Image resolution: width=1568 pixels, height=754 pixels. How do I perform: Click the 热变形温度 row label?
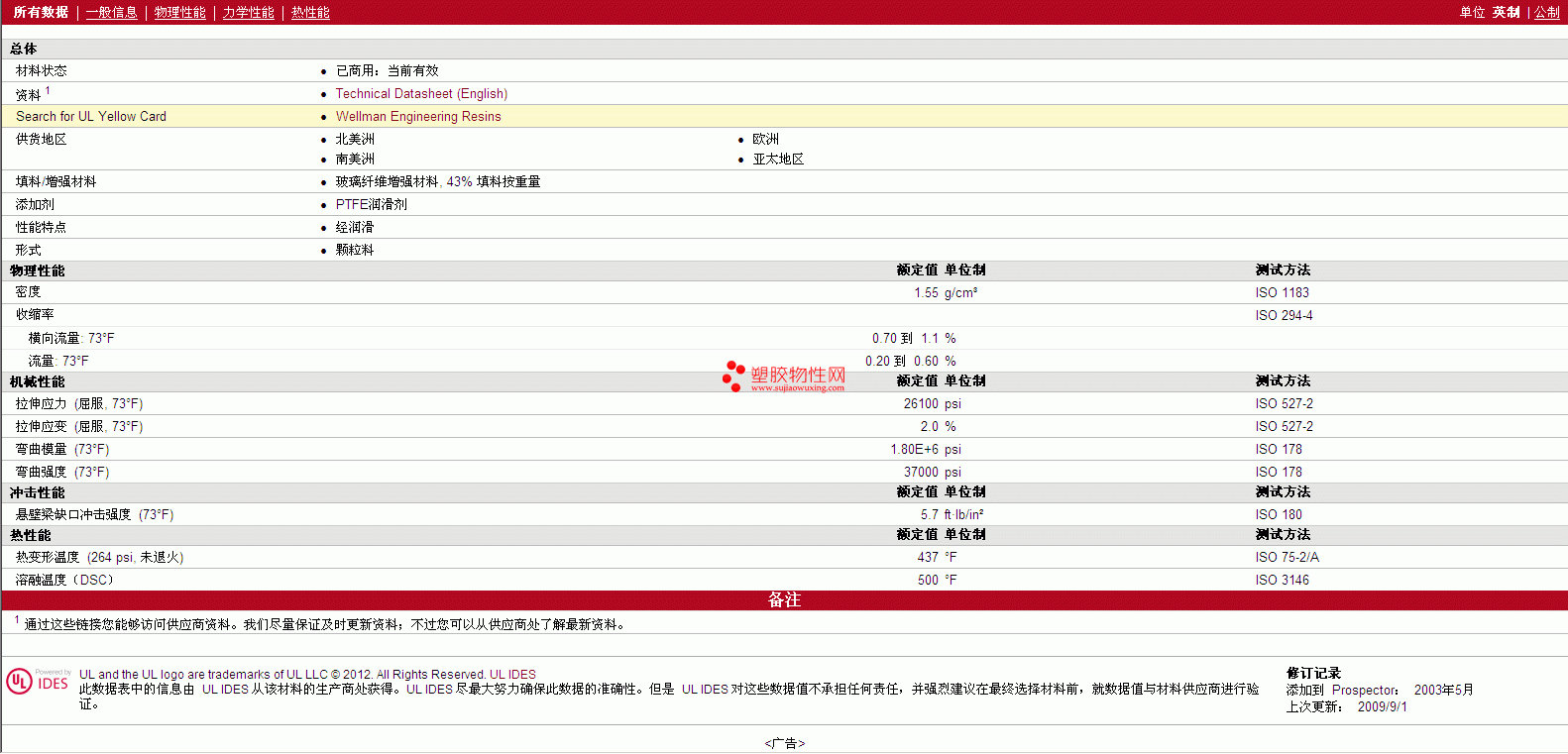tap(99, 557)
